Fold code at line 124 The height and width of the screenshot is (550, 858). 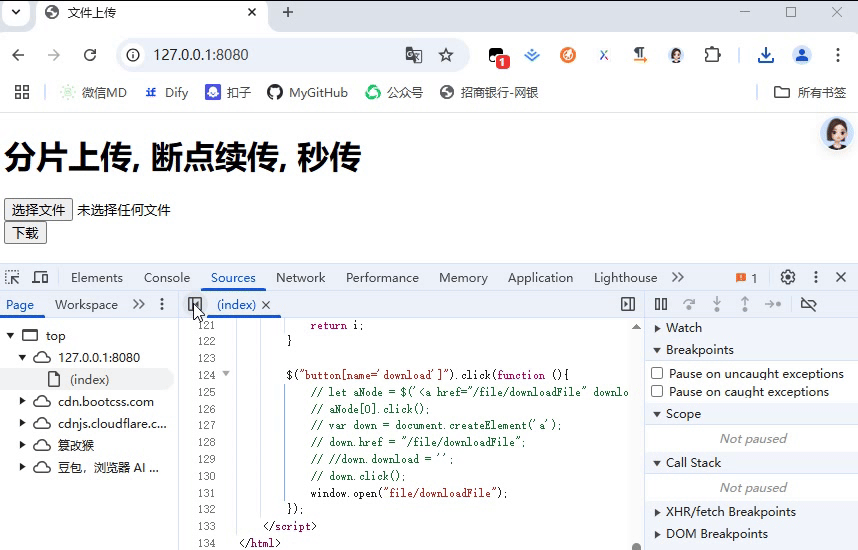coord(226,374)
